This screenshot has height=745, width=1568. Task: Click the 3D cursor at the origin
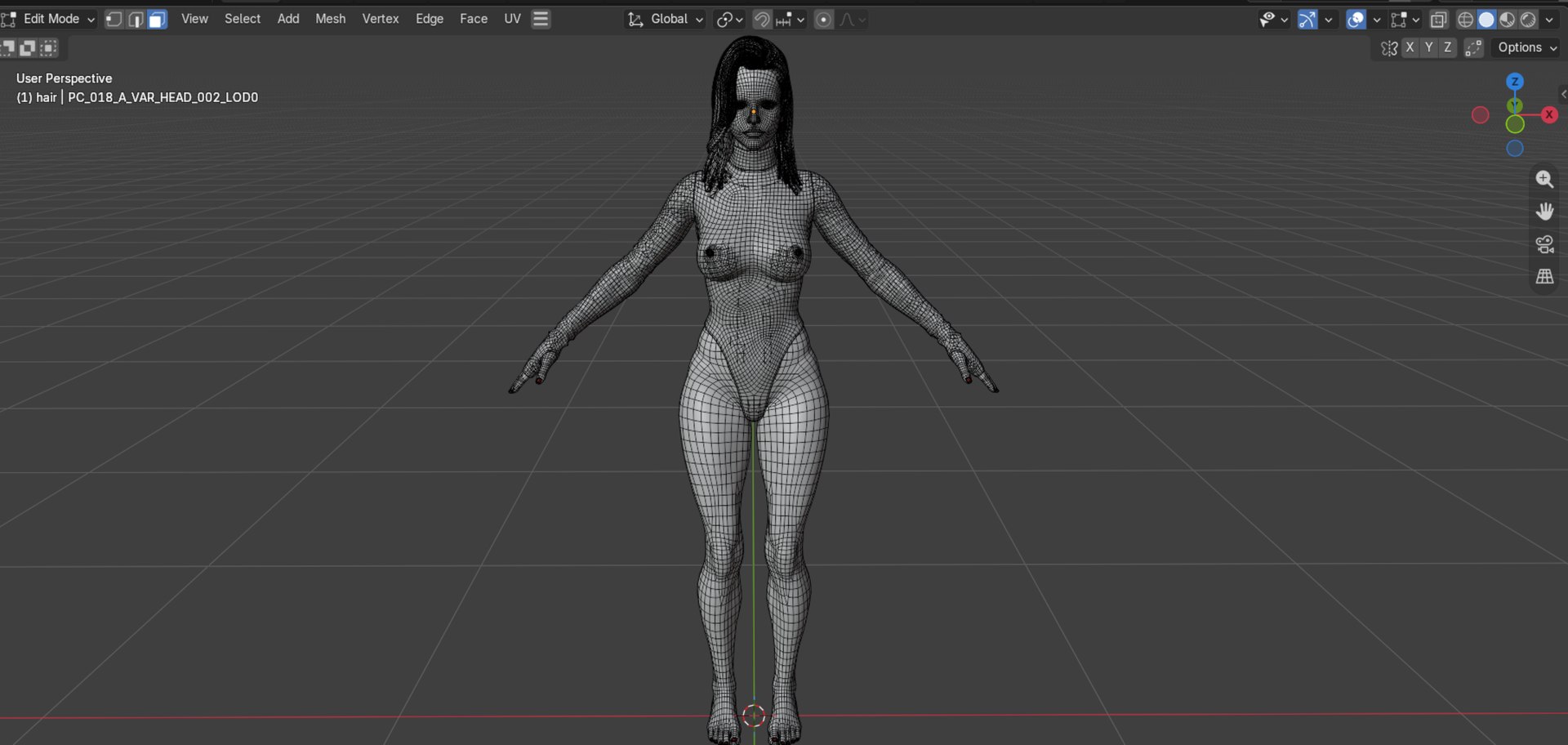(754, 716)
